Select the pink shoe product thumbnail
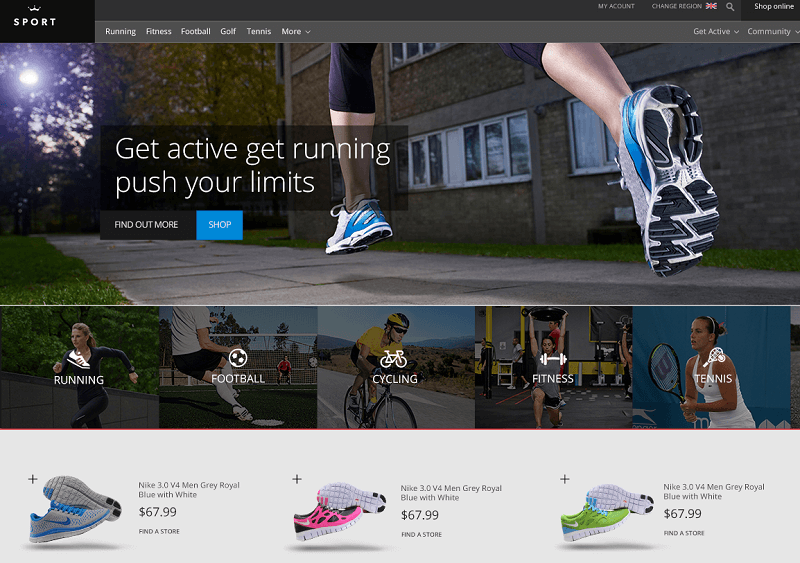The height and width of the screenshot is (563, 800). click(339, 511)
